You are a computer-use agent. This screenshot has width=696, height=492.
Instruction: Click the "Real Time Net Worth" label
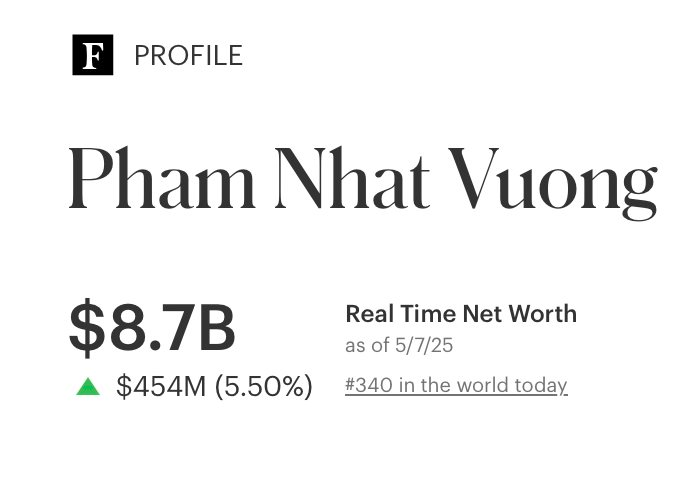point(461,314)
